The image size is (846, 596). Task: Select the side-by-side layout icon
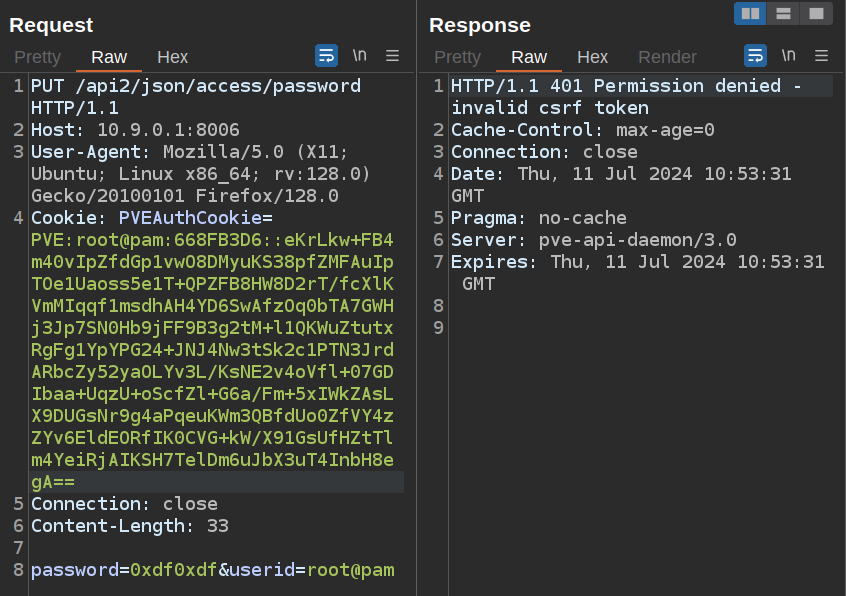point(750,13)
